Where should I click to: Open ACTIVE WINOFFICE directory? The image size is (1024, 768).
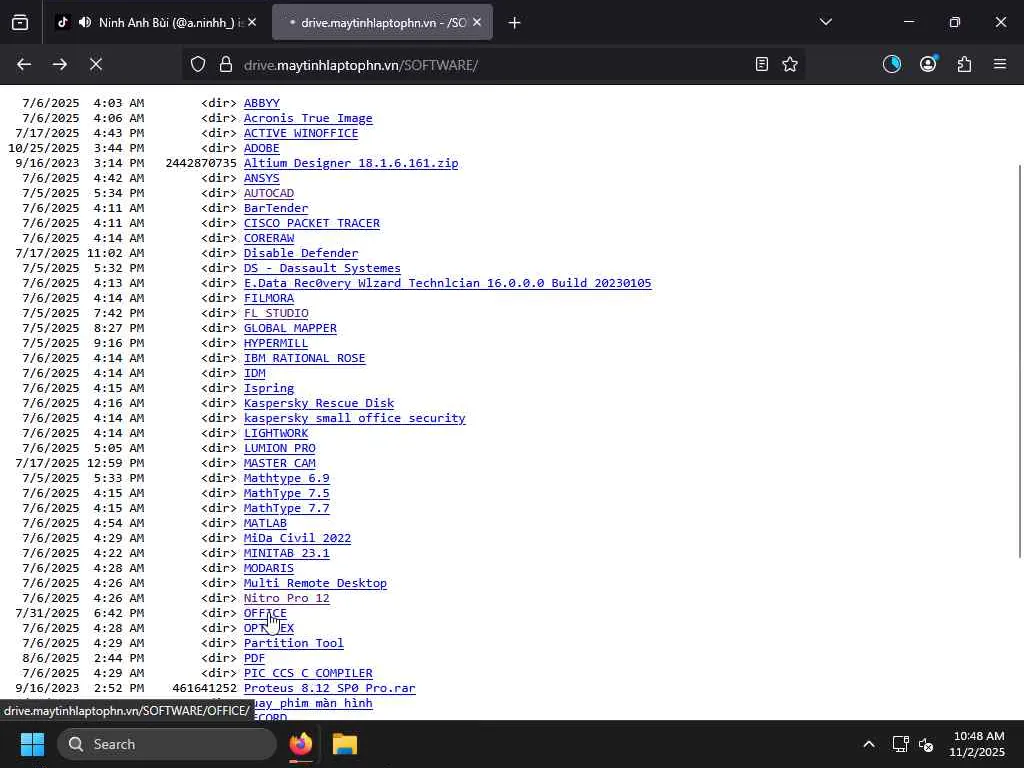pyautogui.click(x=300, y=133)
